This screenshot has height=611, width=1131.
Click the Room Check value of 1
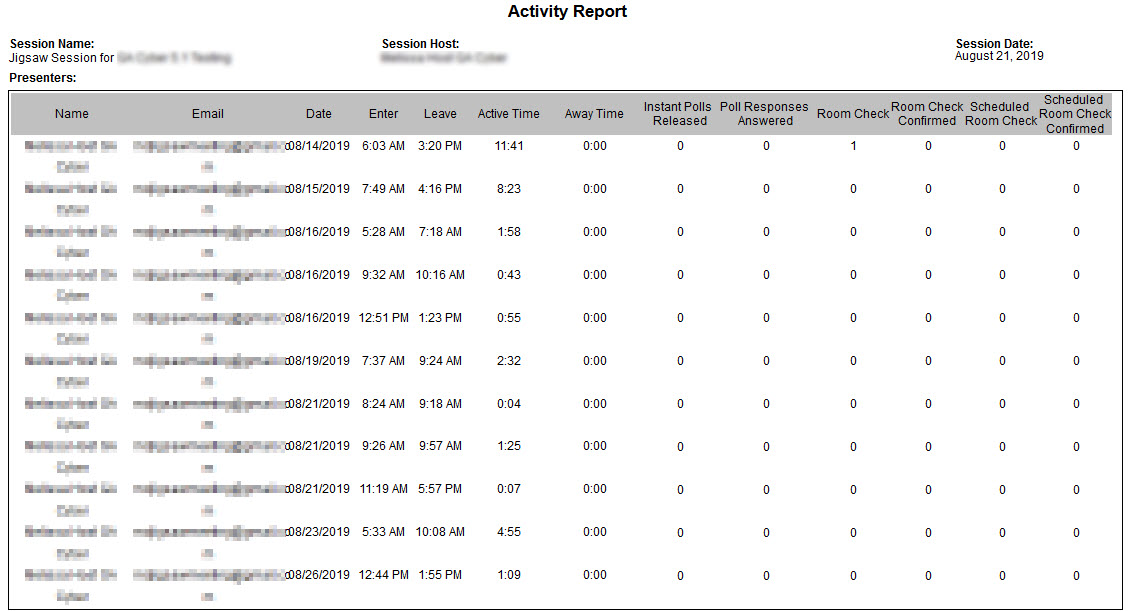coord(853,146)
